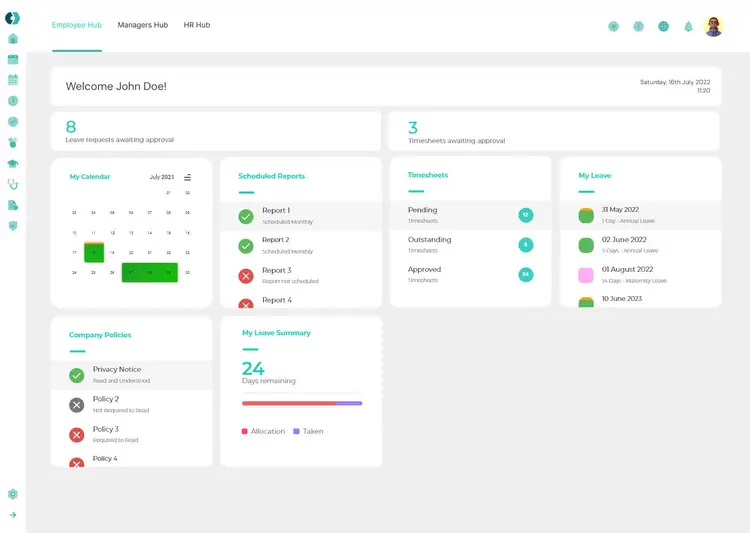The height and width of the screenshot is (533, 750).
Task: Toggle Privacy Notice green checkmark
Action: (76, 375)
